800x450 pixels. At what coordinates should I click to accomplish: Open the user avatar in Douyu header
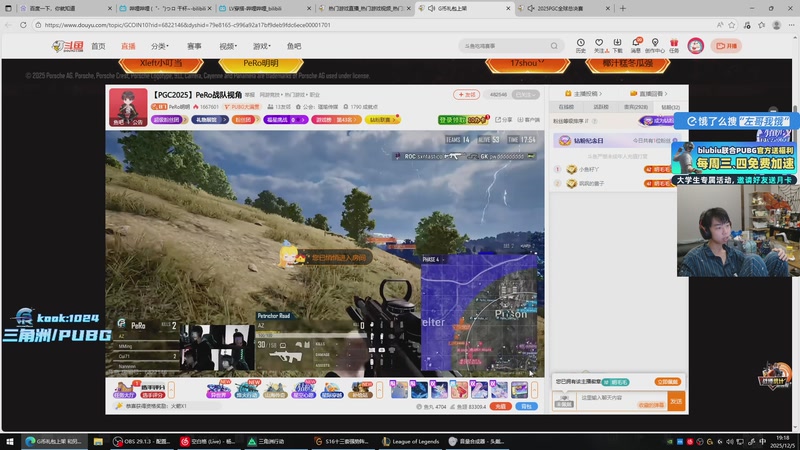pyautogui.click(x=695, y=46)
